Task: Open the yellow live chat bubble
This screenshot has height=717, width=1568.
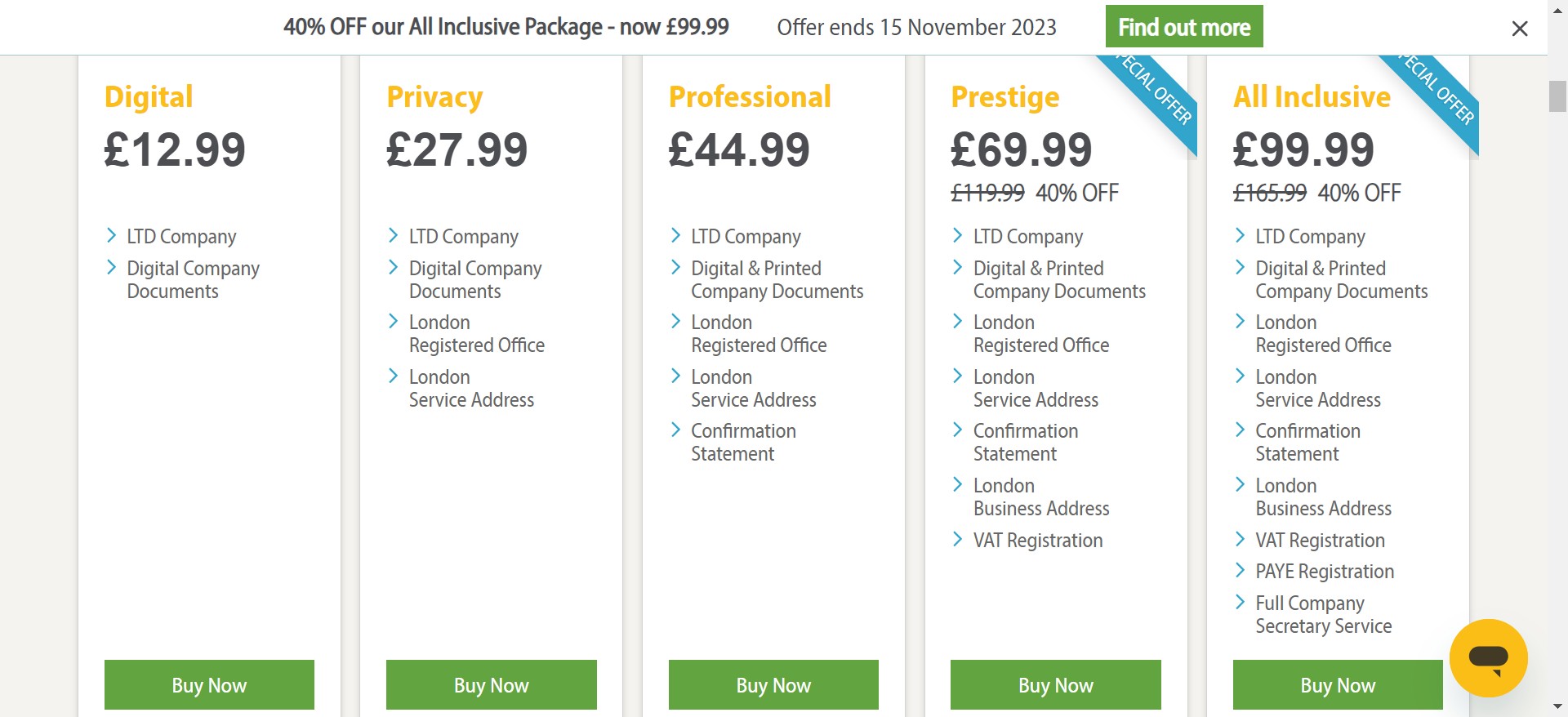Action: pyautogui.click(x=1488, y=657)
